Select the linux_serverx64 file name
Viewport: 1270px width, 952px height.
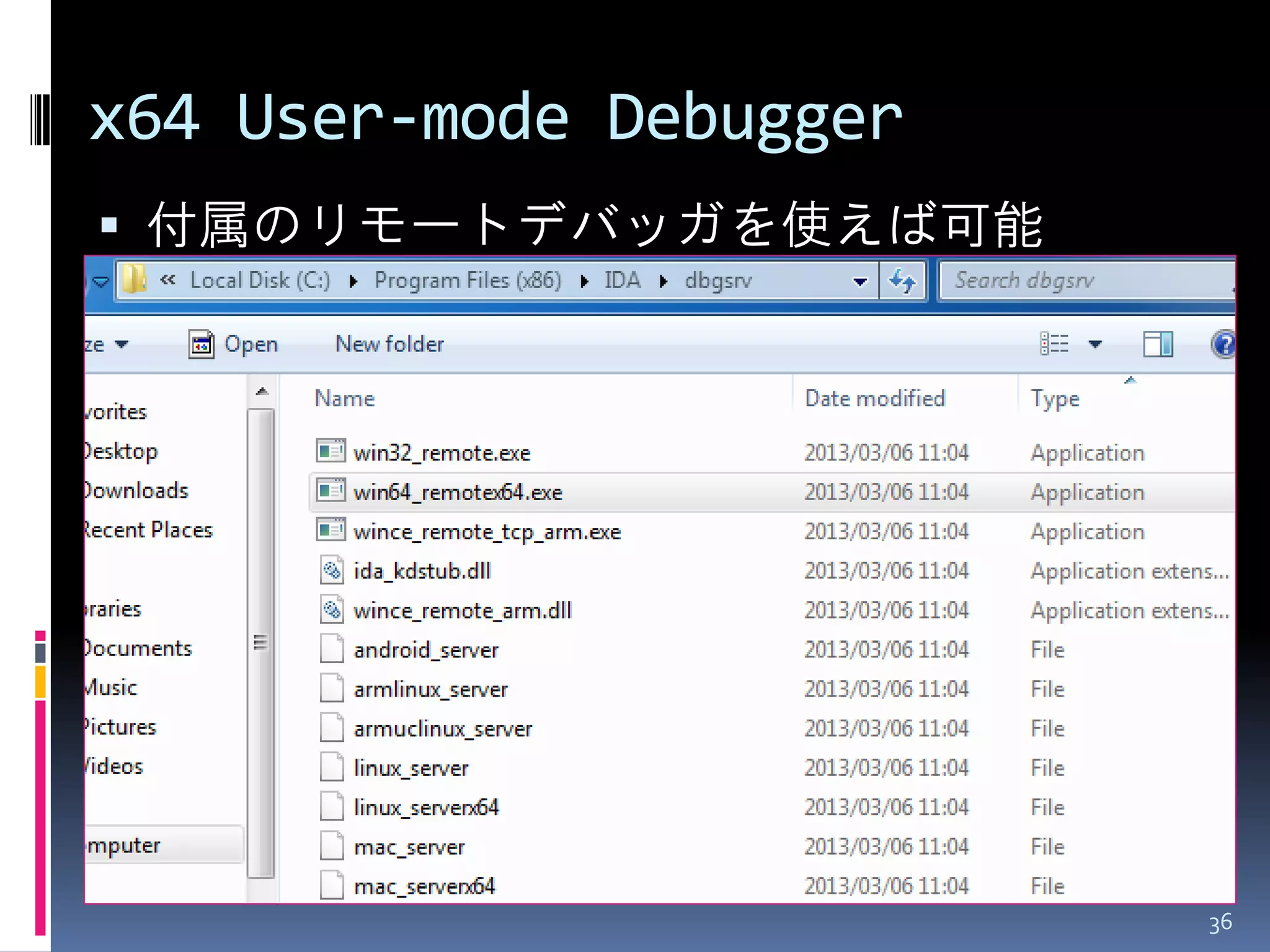pos(426,808)
